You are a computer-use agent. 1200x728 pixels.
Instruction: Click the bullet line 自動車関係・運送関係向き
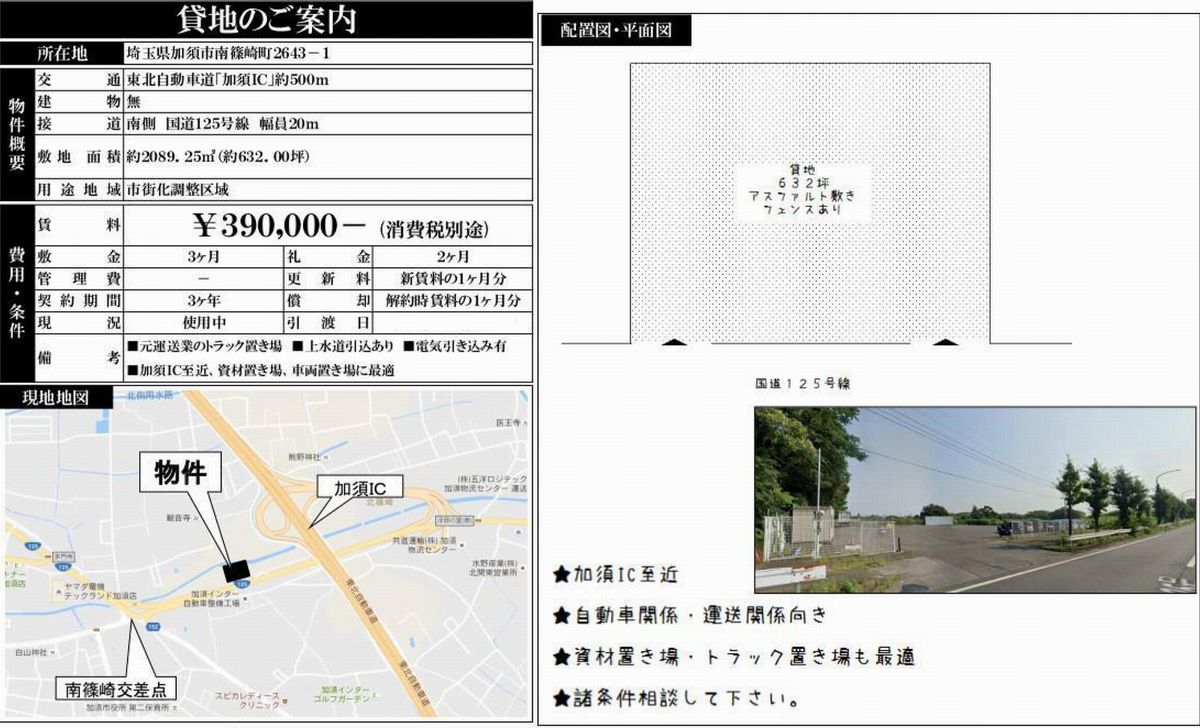pos(690,614)
